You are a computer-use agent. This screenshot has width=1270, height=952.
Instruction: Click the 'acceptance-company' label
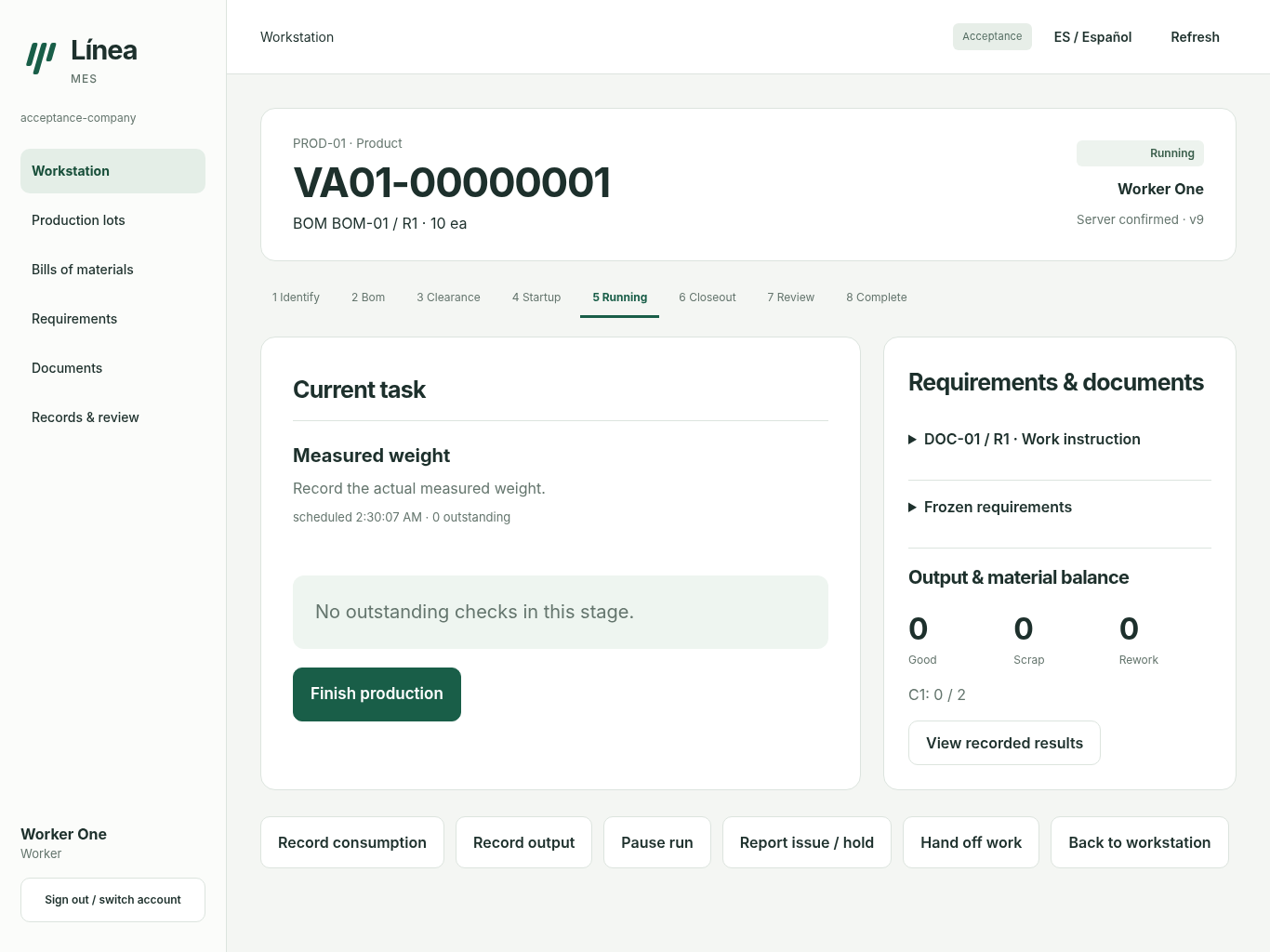(x=78, y=118)
